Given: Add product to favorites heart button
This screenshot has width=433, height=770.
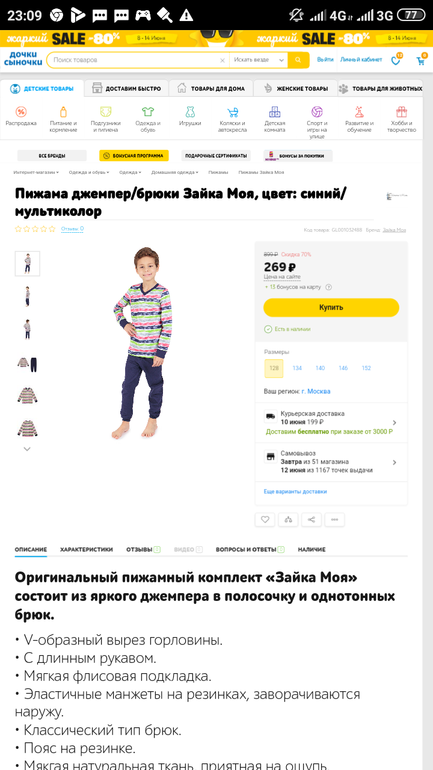Looking at the screenshot, I should (265, 520).
